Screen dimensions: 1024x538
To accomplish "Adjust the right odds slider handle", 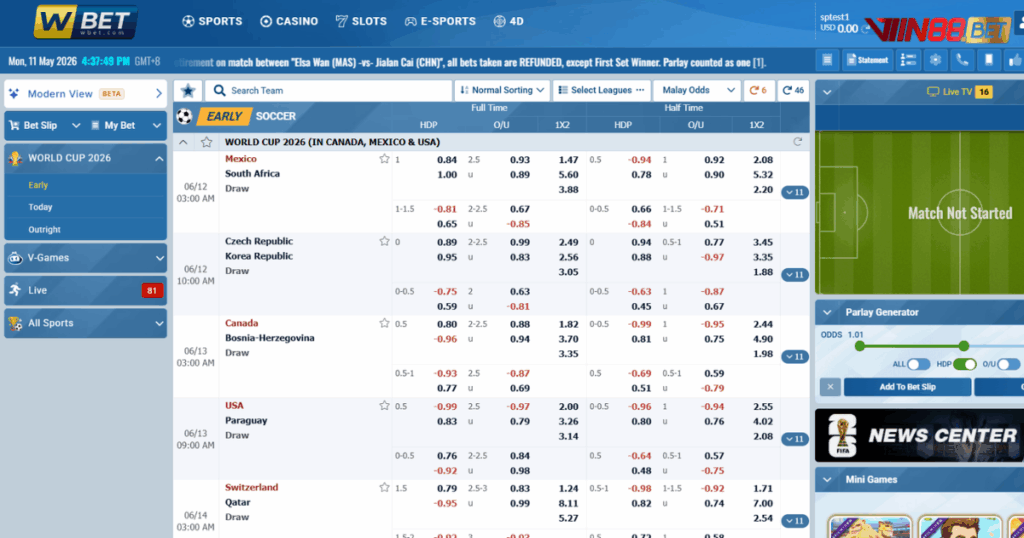I will [964, 346].
